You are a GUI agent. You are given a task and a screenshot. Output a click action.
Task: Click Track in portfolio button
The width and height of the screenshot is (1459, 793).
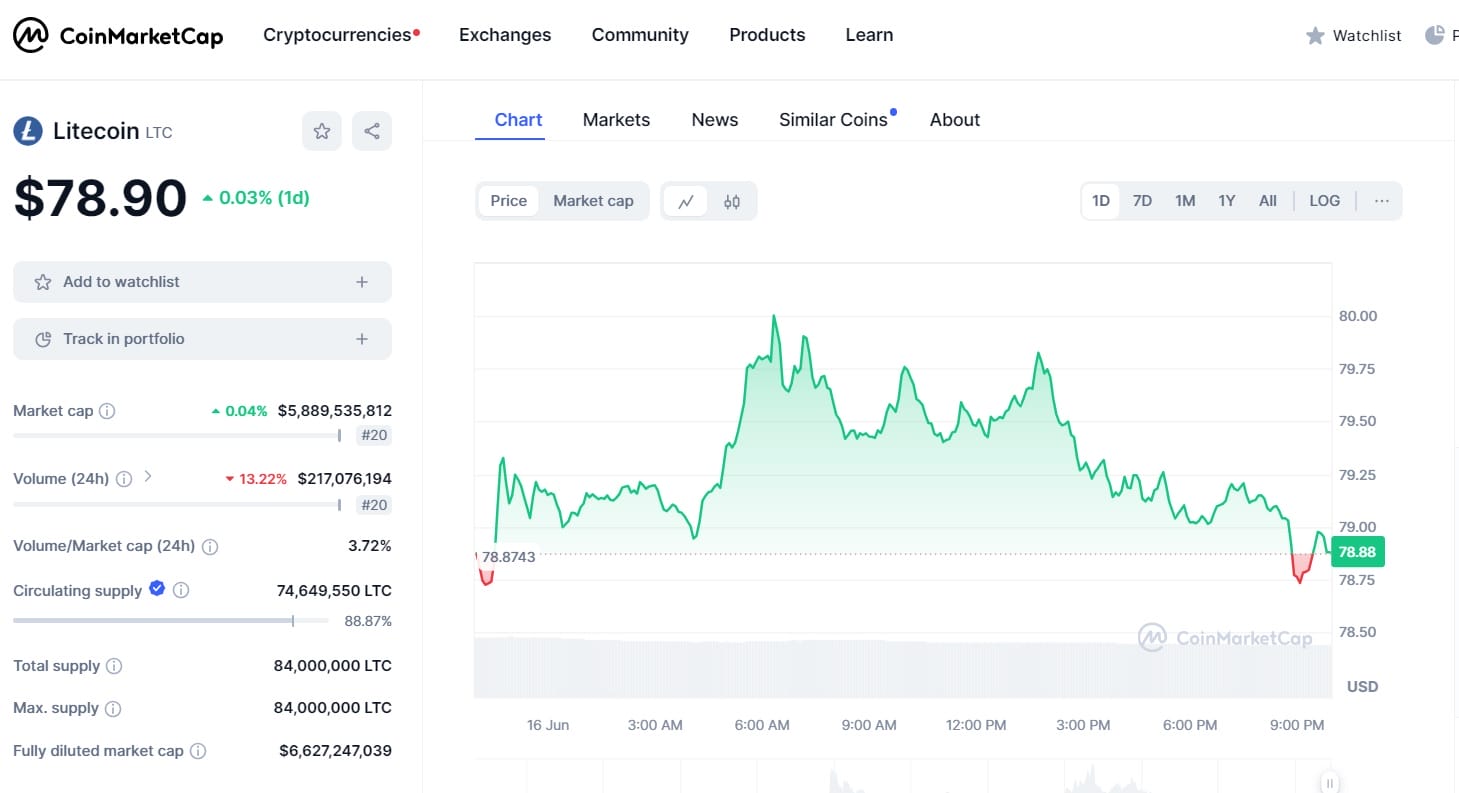[202, 339]
